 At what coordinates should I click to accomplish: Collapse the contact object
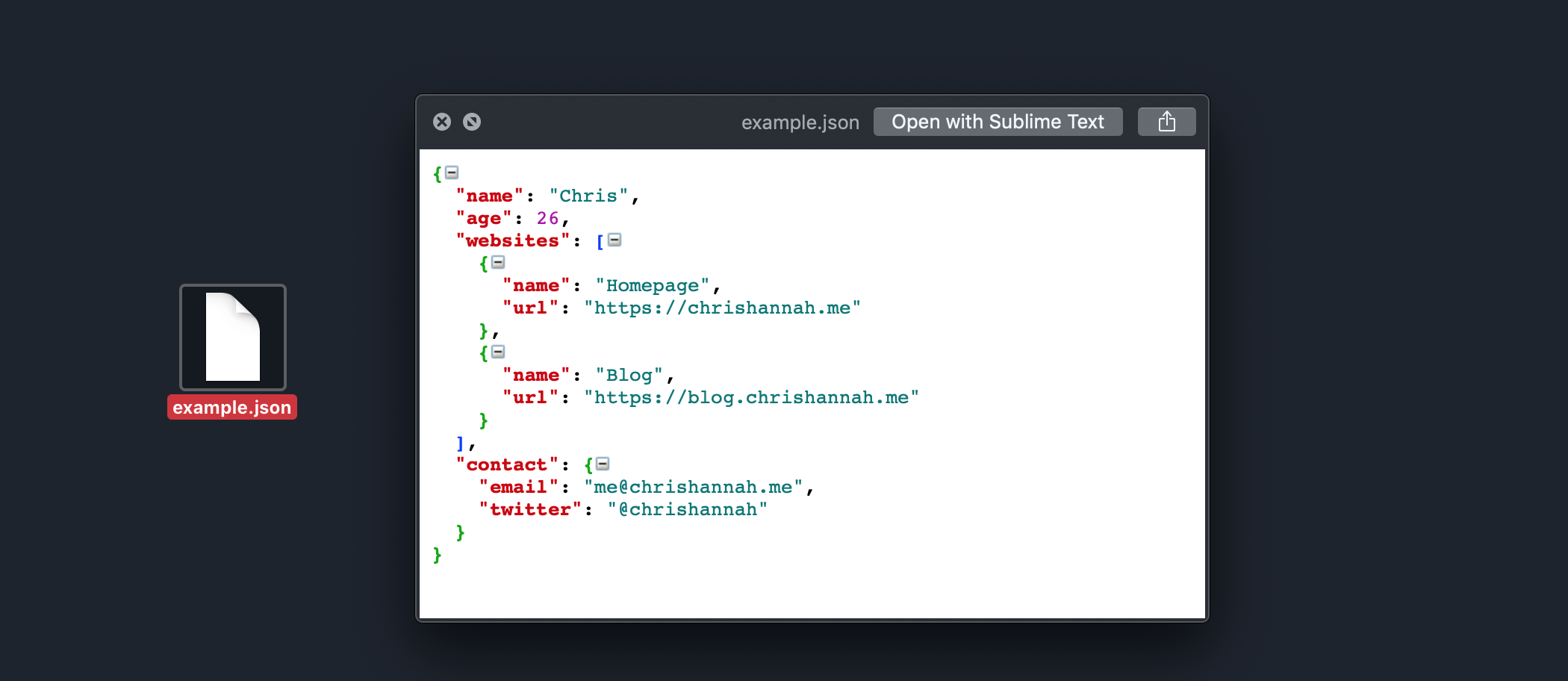(x=603, y=464)
